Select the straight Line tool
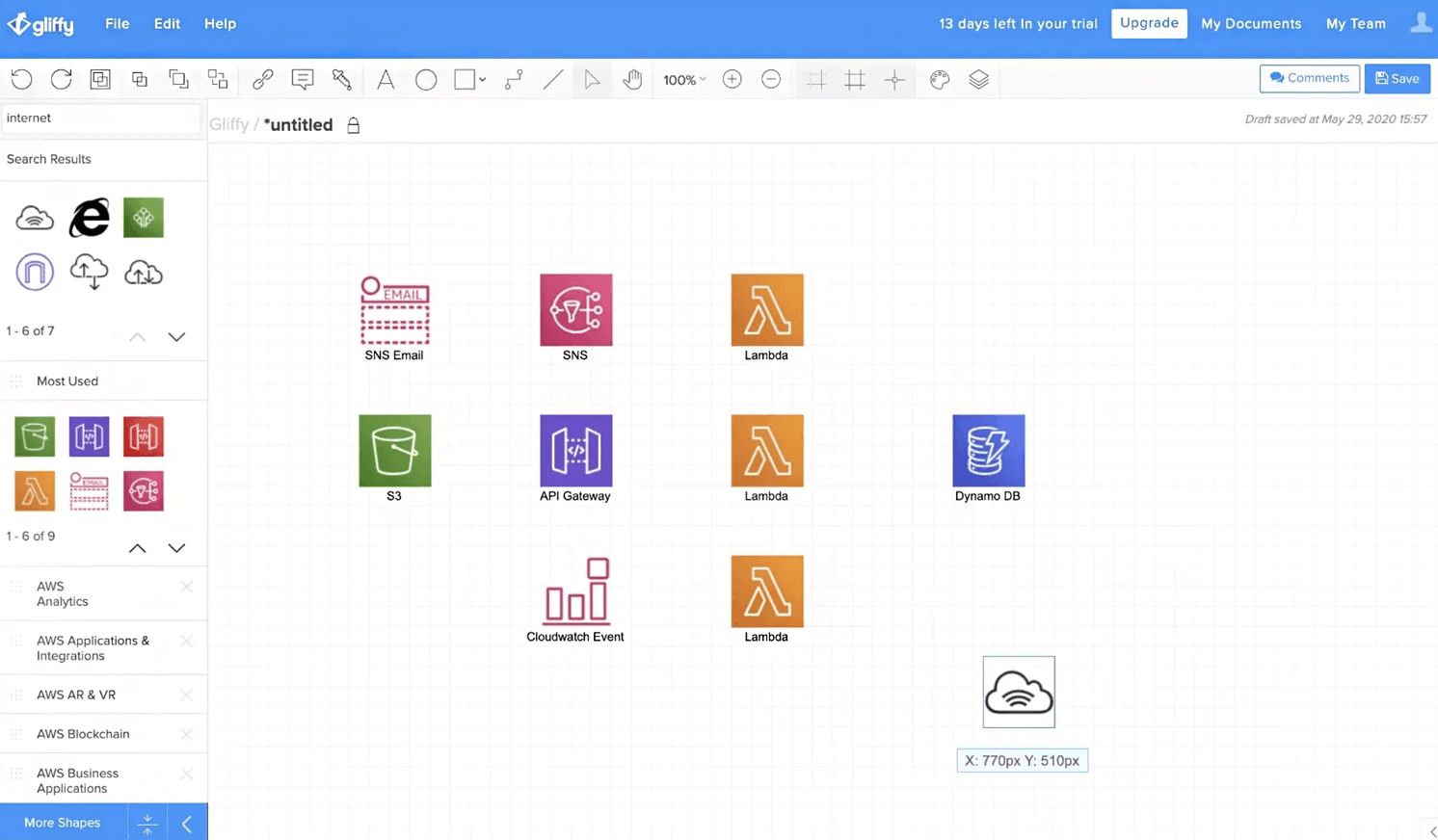The image size is (1438, 840). pos(553,80)
